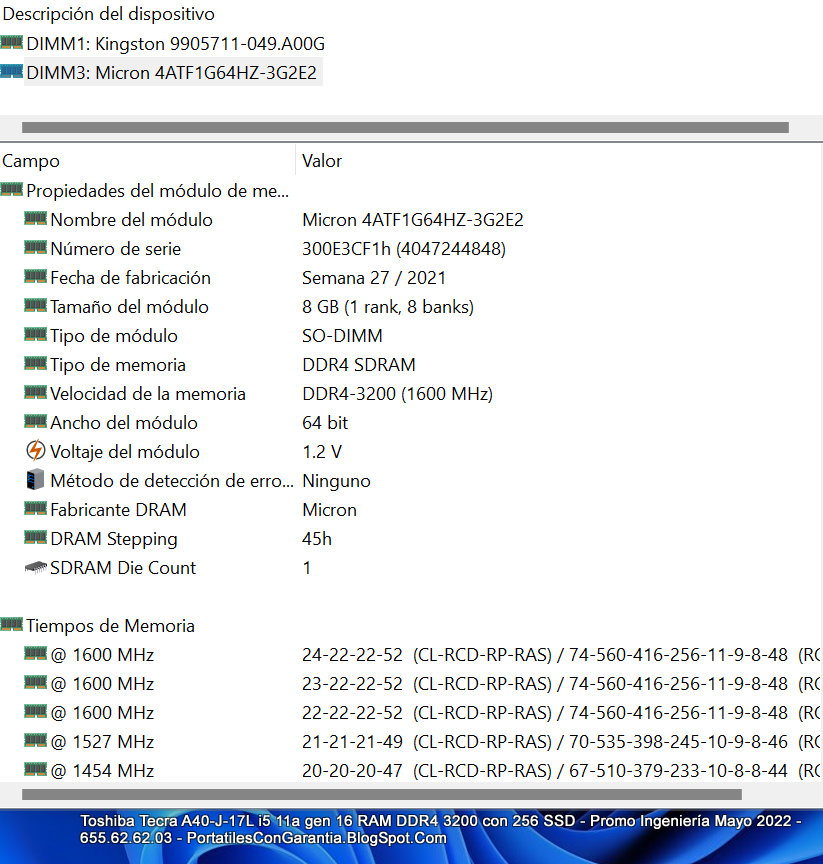
Task: Click the value SO-DIMM
Action: point(342,336)
